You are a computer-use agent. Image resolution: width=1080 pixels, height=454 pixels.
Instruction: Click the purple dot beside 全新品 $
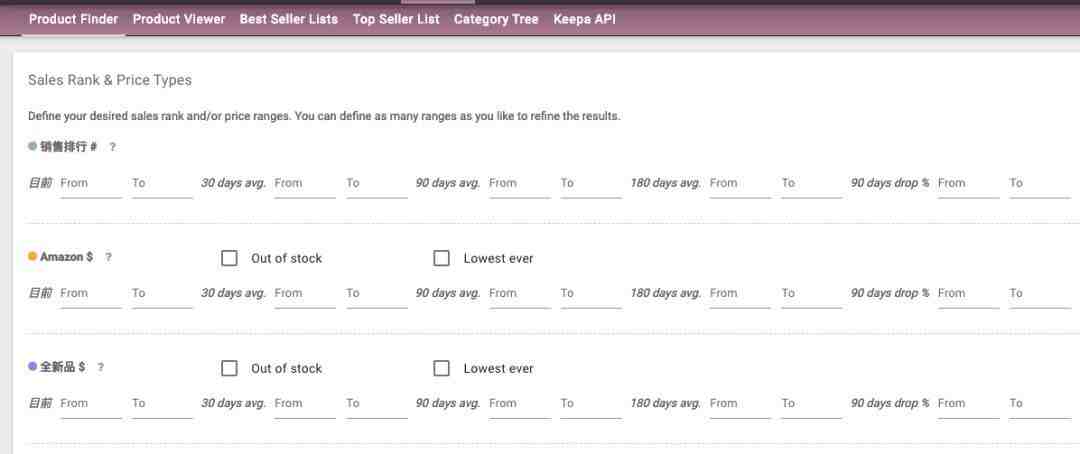click(x=32, y=367)
